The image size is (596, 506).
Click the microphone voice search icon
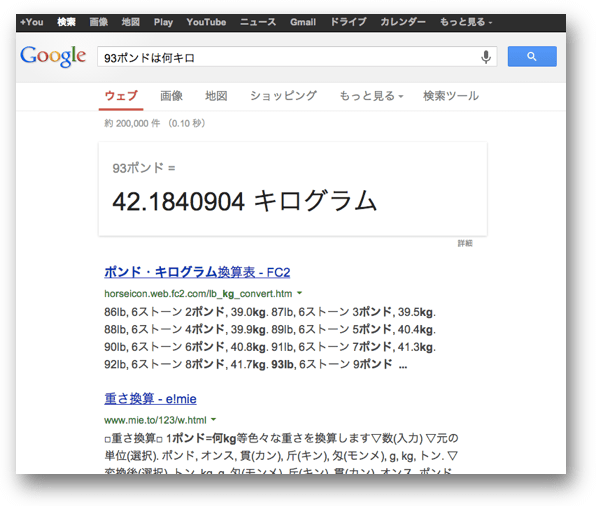(x=486, y=57)
